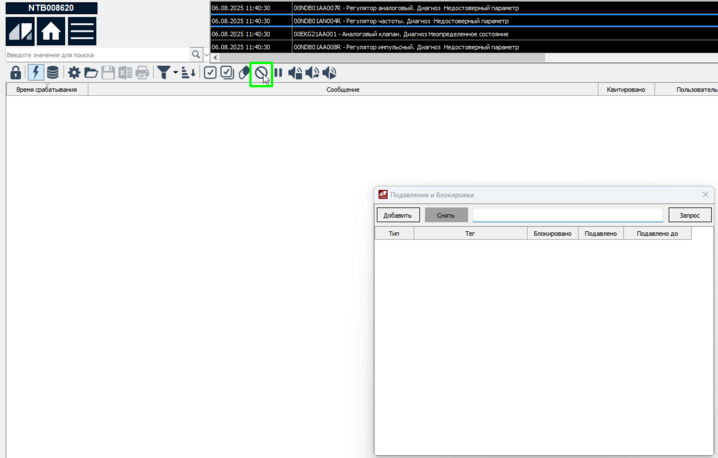Open the database archive icon
Viewport: 718px width, 458px height.
[53, 73]
